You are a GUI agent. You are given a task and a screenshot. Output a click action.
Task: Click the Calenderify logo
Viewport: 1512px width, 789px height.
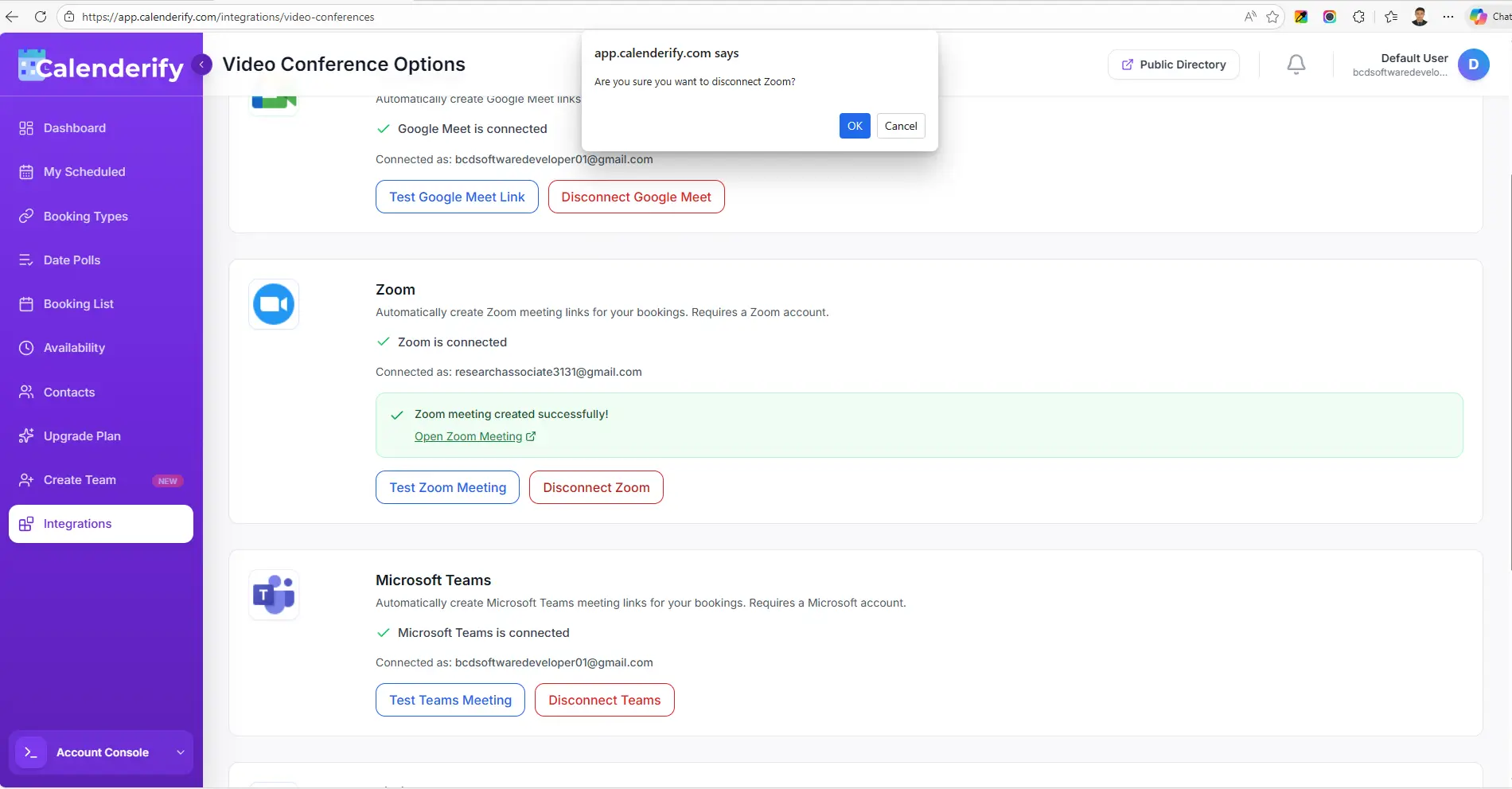(x=101, y=67)
